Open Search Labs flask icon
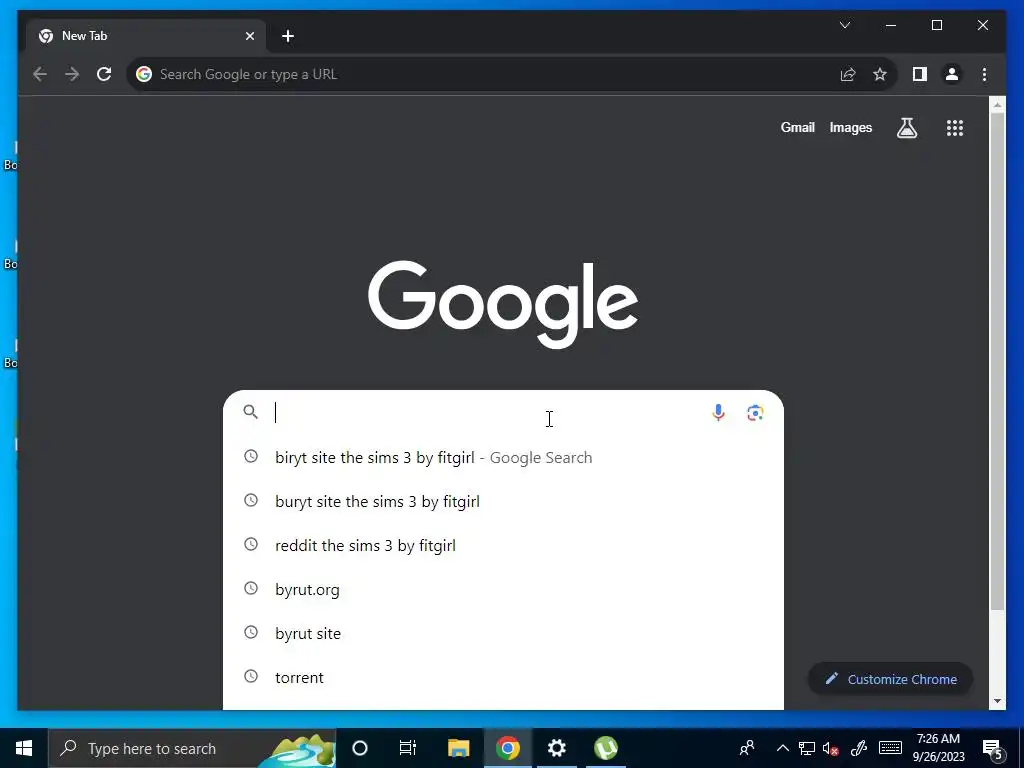The image size is (1024, 768). [x=906, y=128]
